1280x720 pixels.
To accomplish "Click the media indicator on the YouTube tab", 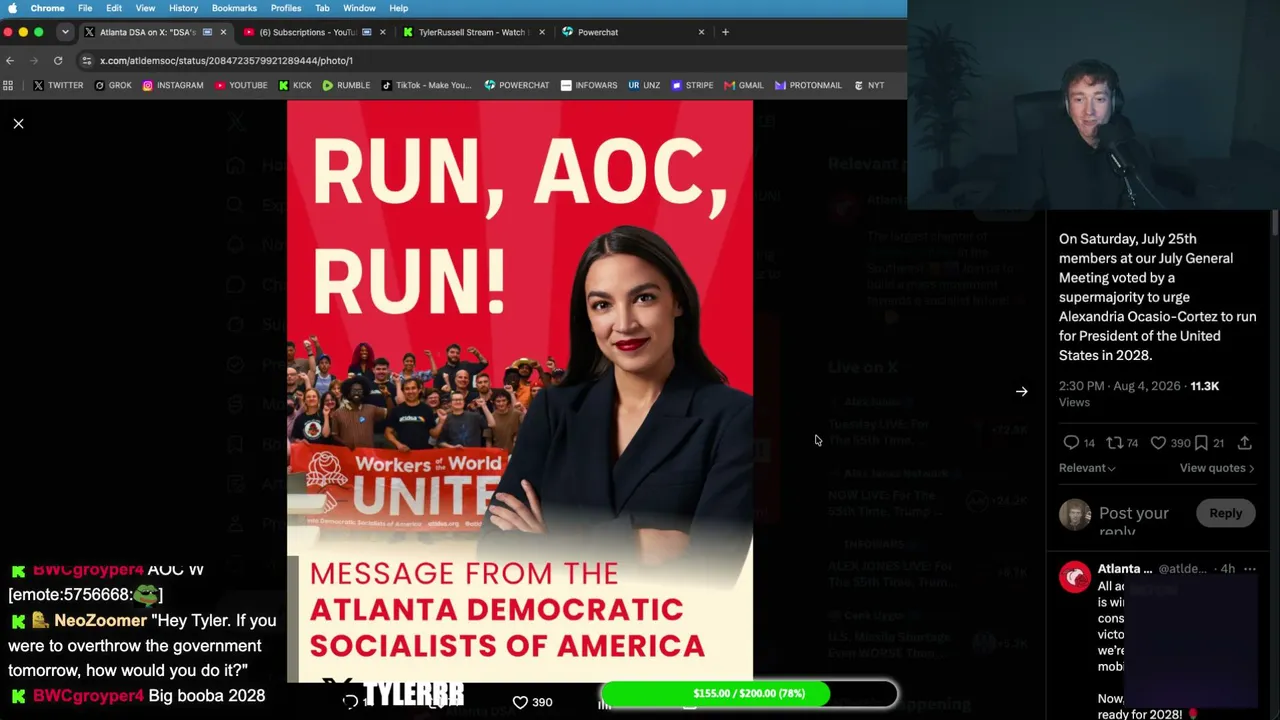I will click(x=367, y=32).
